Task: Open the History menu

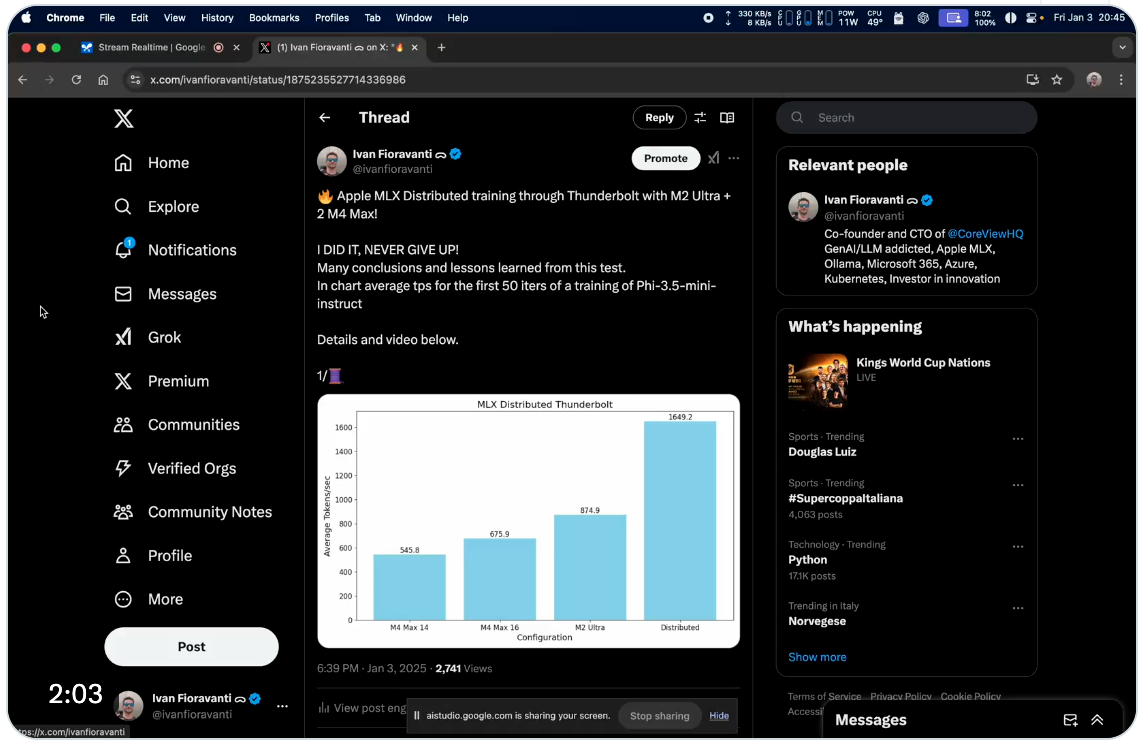Action: click(217, 18)
